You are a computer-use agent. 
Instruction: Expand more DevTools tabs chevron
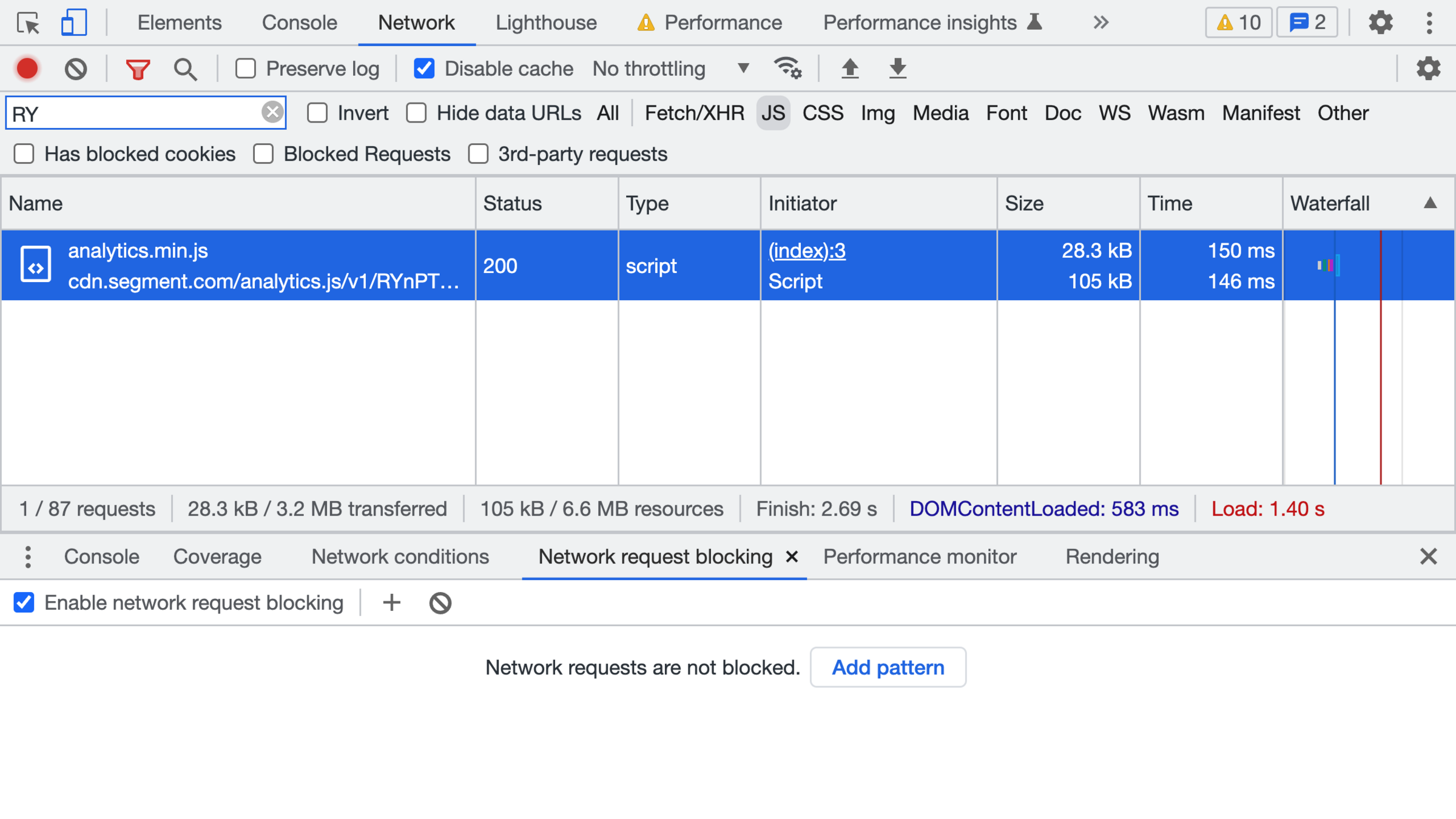tap(1100, 23)
